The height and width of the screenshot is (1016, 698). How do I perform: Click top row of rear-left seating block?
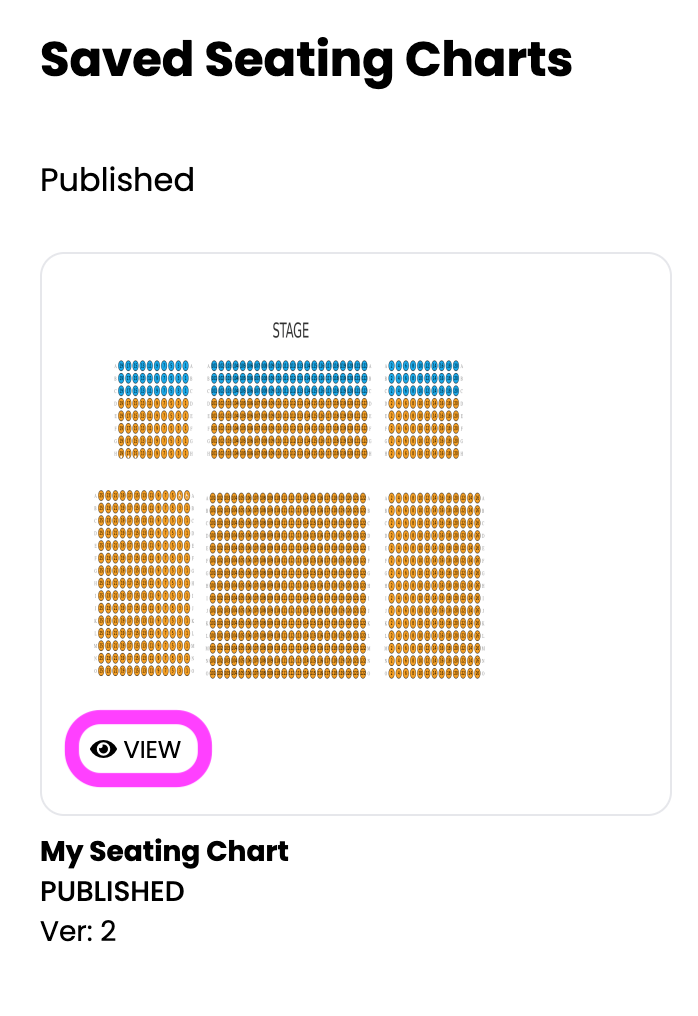[x=145, y=496]
